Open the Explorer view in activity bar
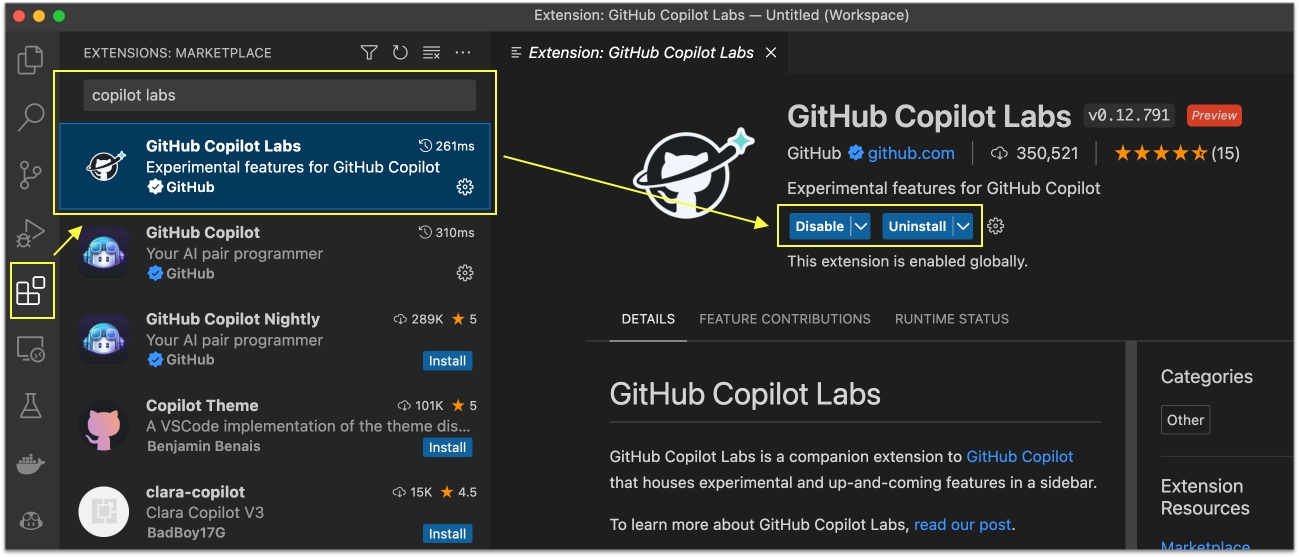This screenshot has height=557, width=1299. [x=31, y=61]
